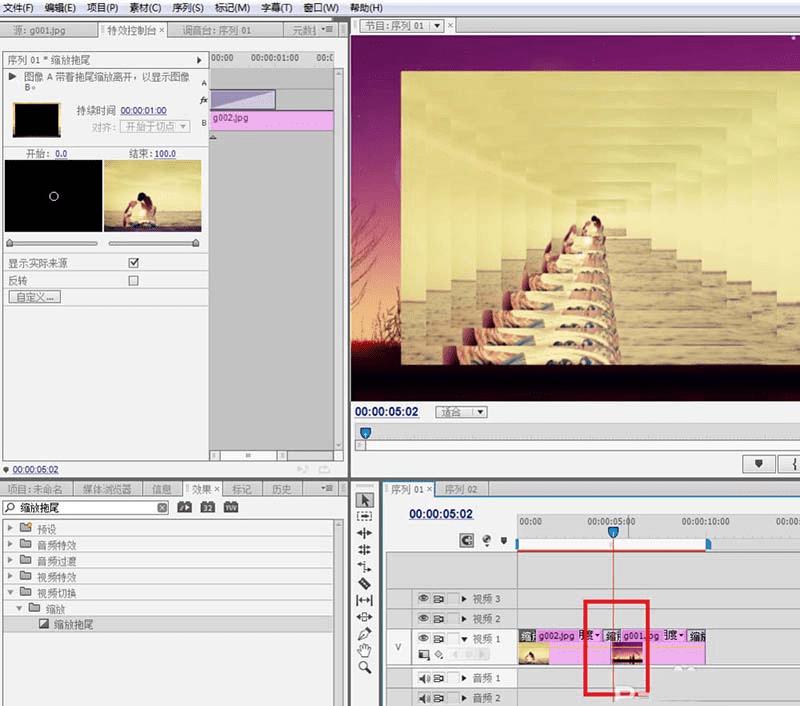800x706 pixels.
Task: Select the Zoom magnifier tool
Action: (365, 667)
